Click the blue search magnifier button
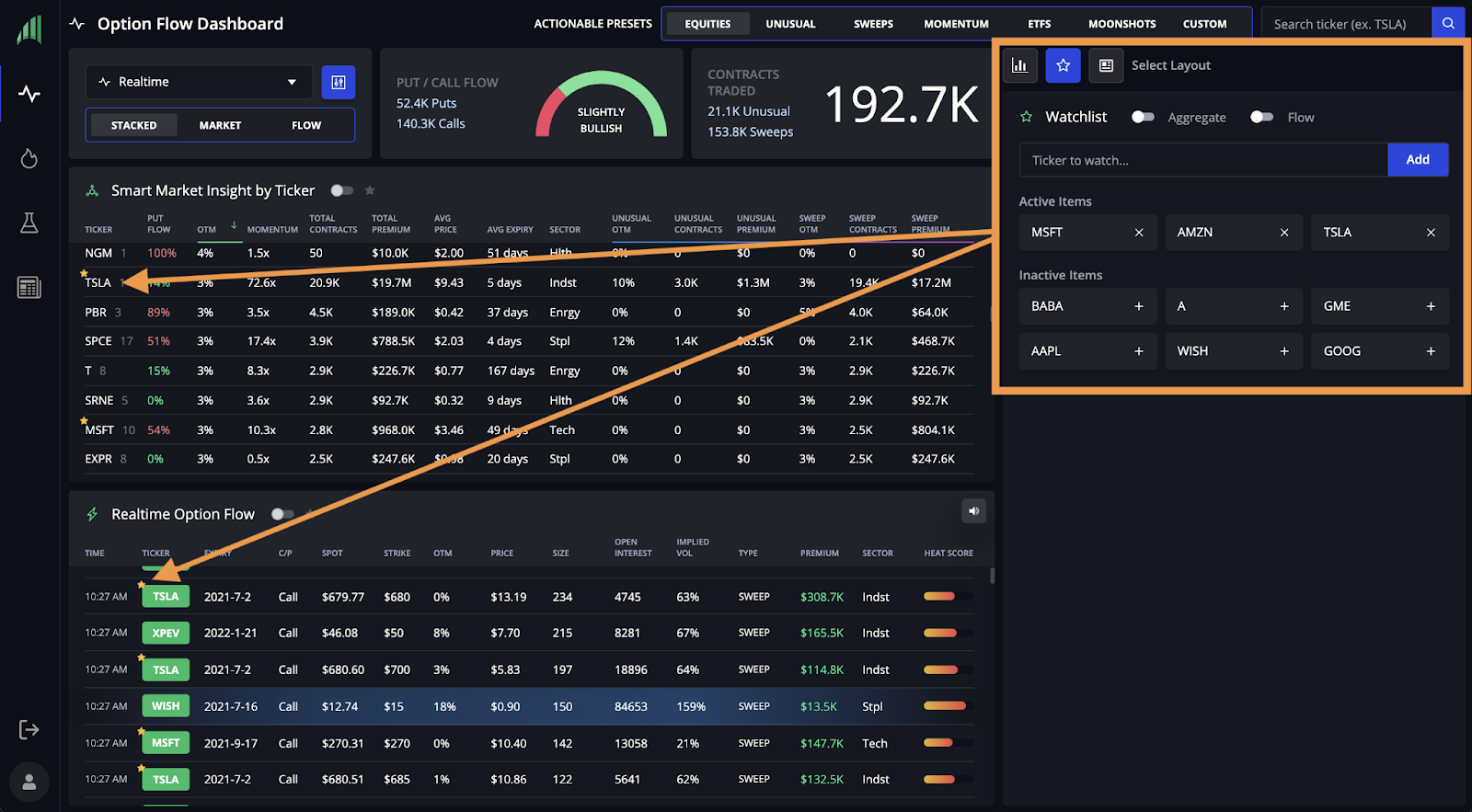Viewport: 1472px width, 812px height. click(1448, 24)
